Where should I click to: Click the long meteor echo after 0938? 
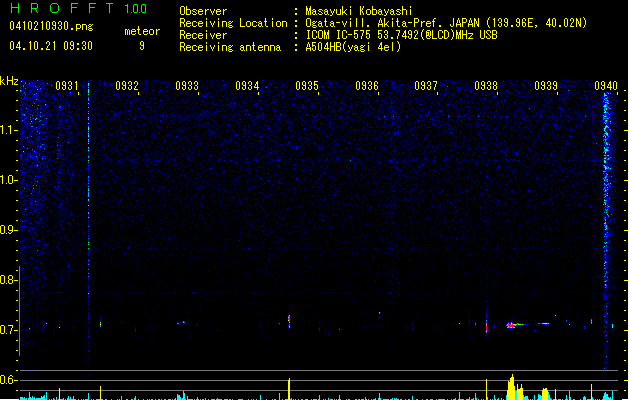pos(528,325)
